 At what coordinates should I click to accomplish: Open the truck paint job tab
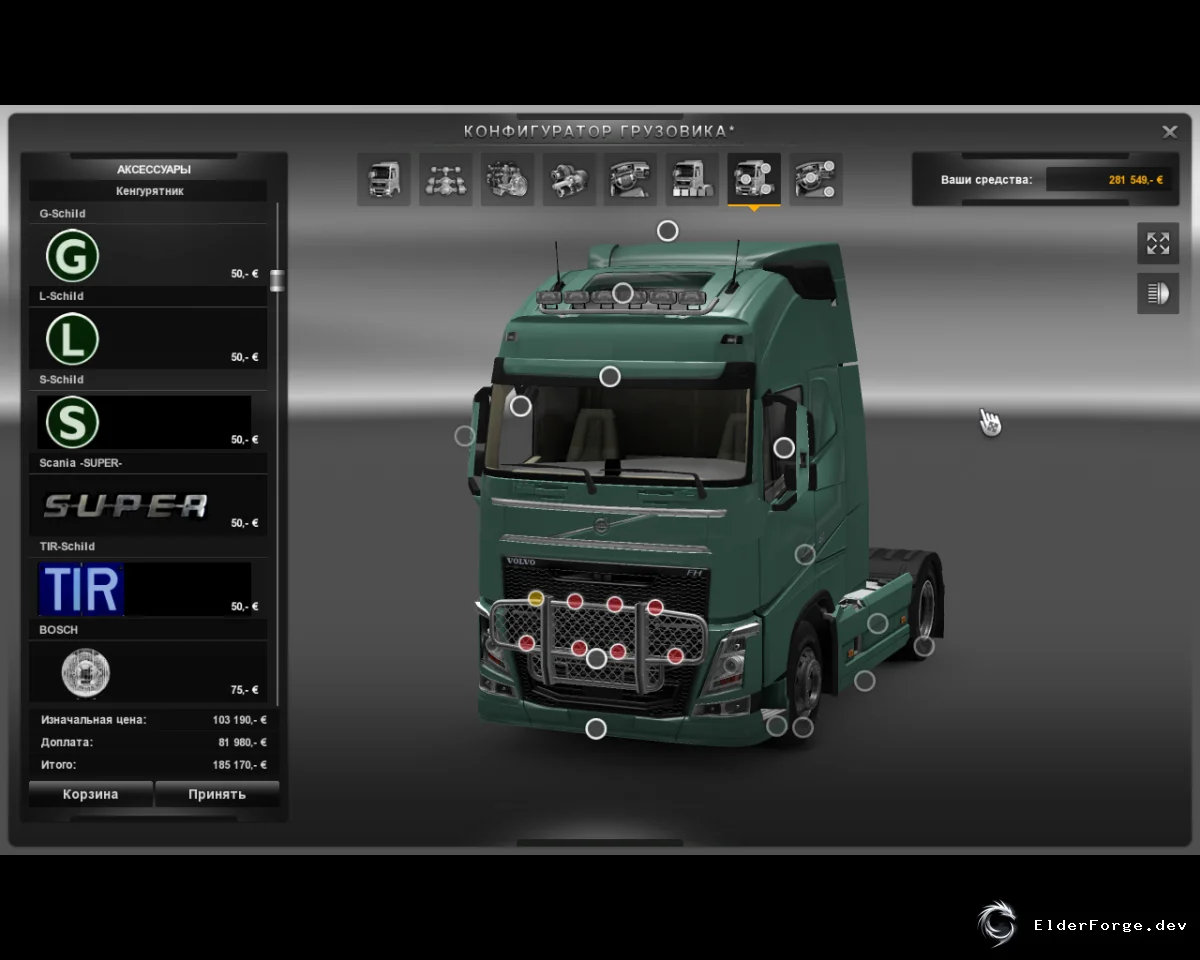(x=692, y=180)
